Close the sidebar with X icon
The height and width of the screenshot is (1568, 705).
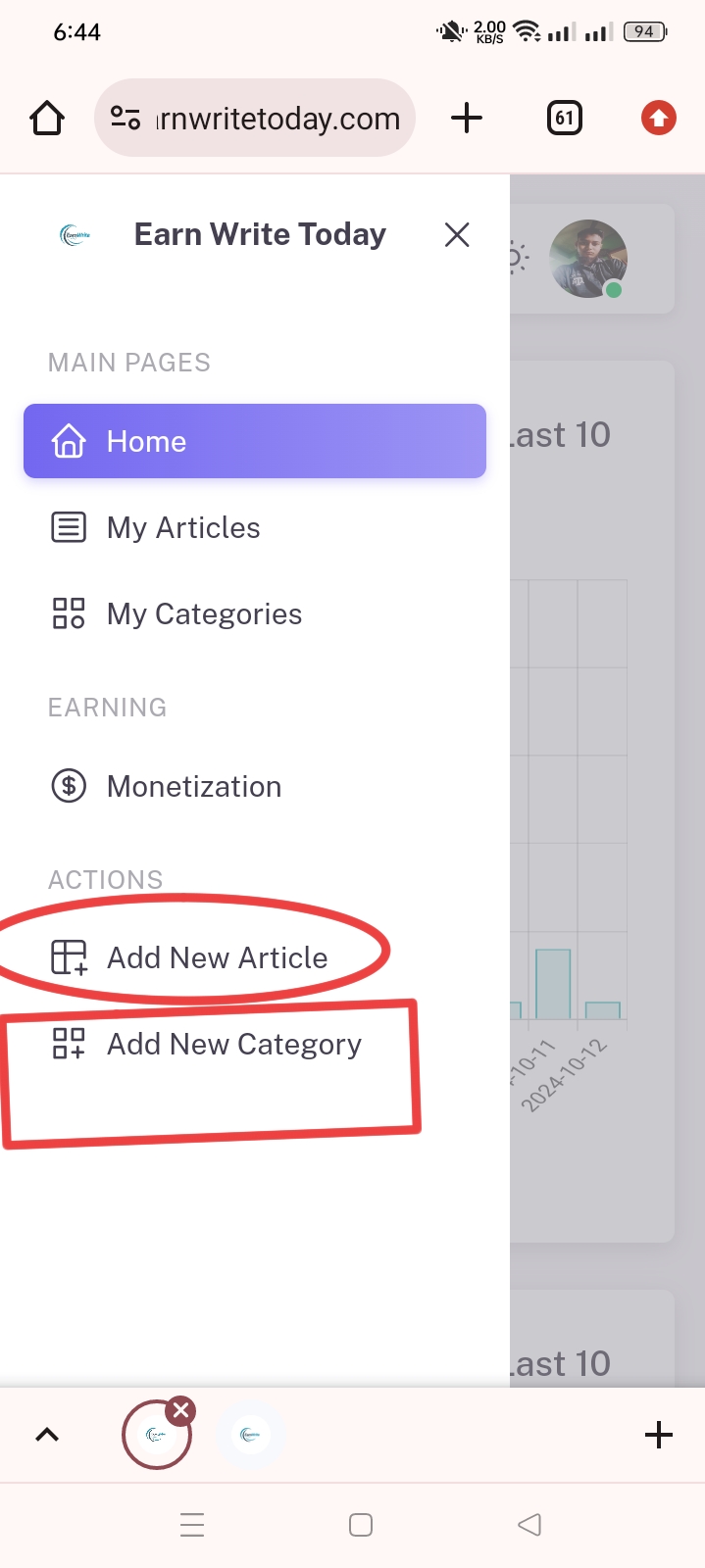pyautogui.click(x=457, y=235)
